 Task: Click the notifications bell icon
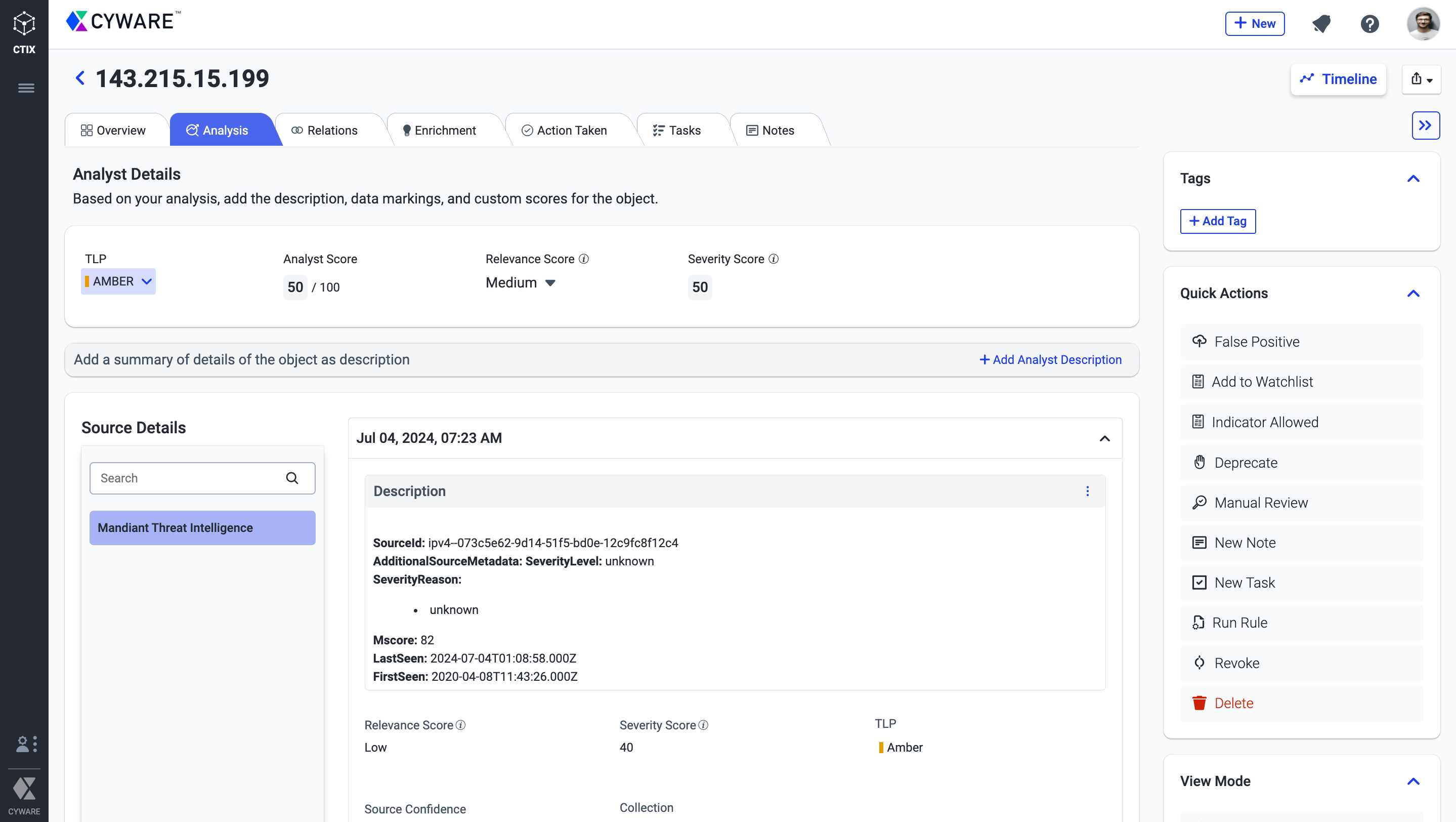[x=1321, y=24]
